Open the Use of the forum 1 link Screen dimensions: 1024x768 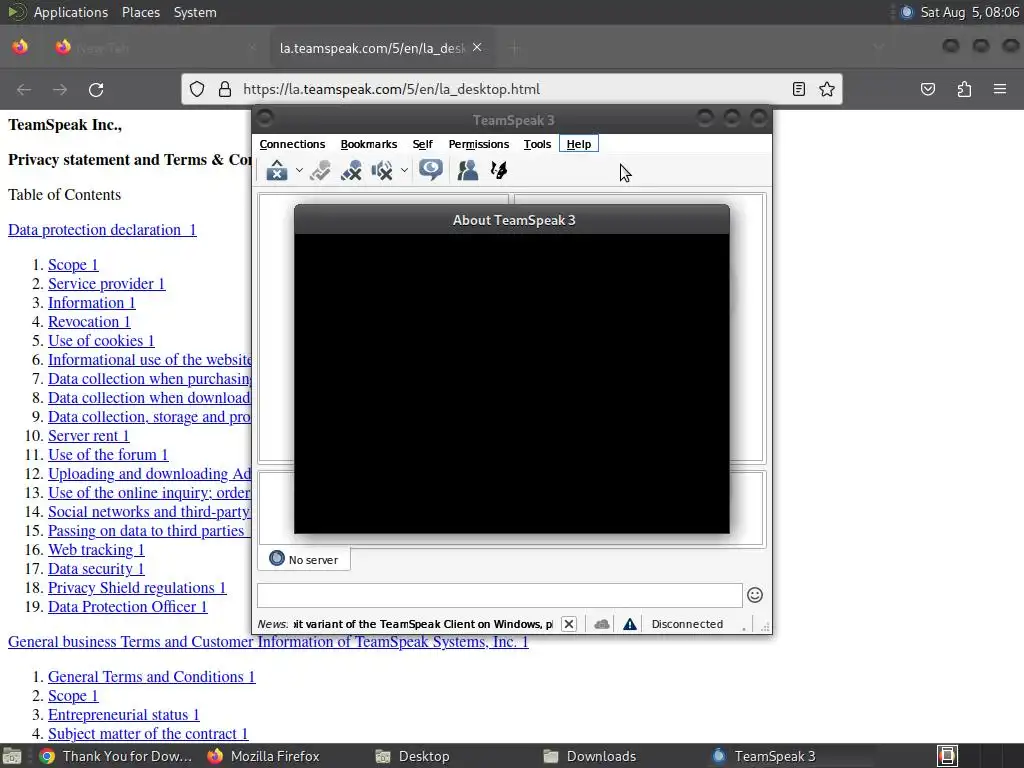pos(108,455)
